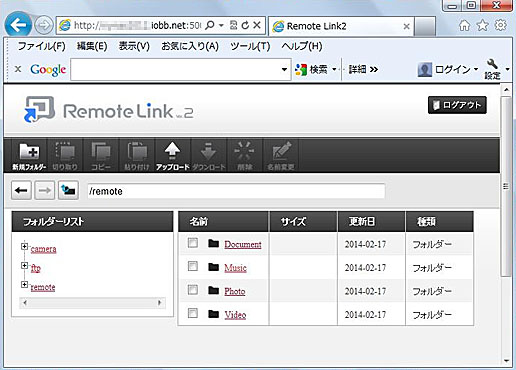
Task: Click the page vertical scrollbar thumb
Action: pyautogui.click(x=506, y=186)
